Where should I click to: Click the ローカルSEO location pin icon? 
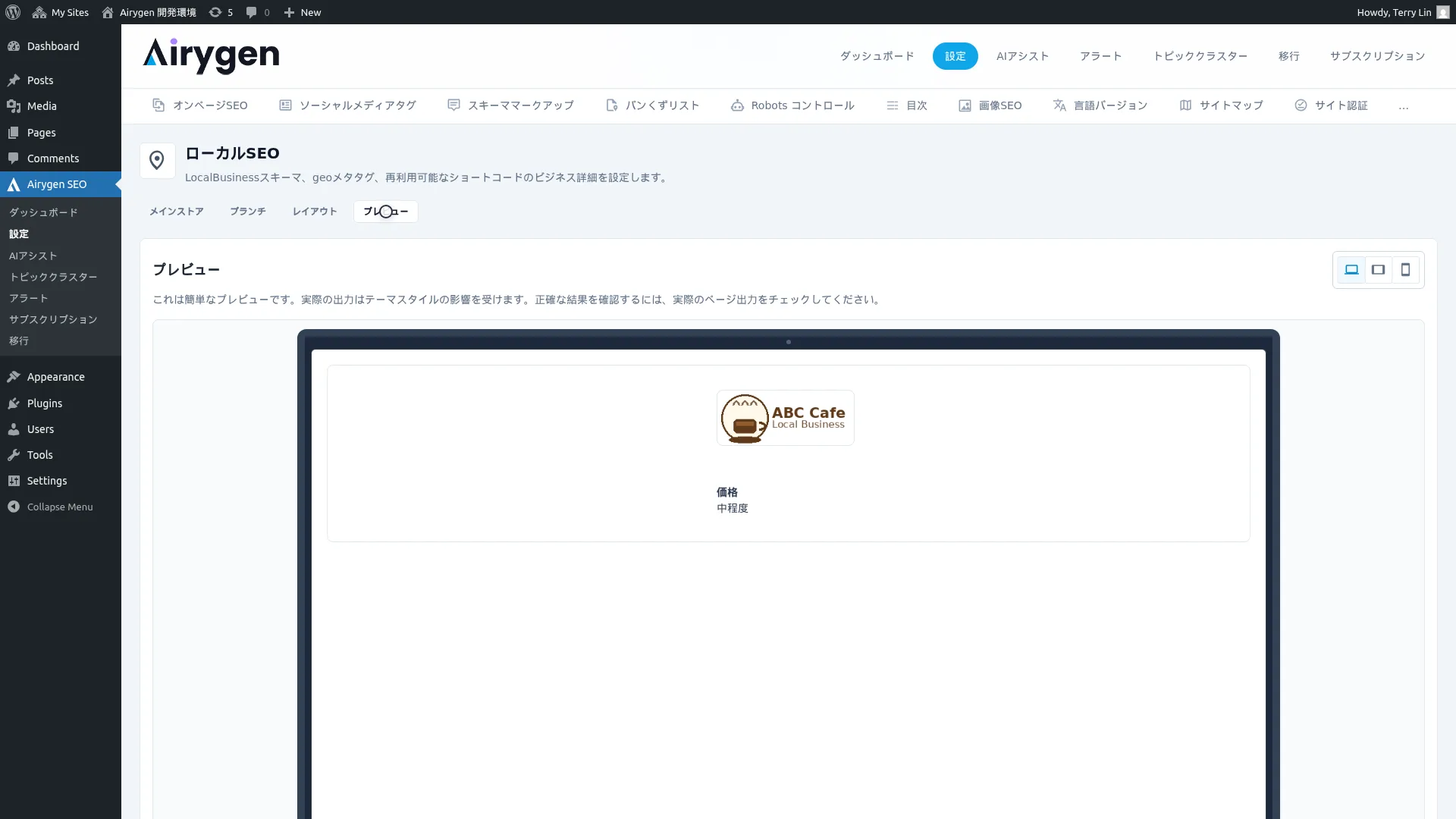coord(157,161)
